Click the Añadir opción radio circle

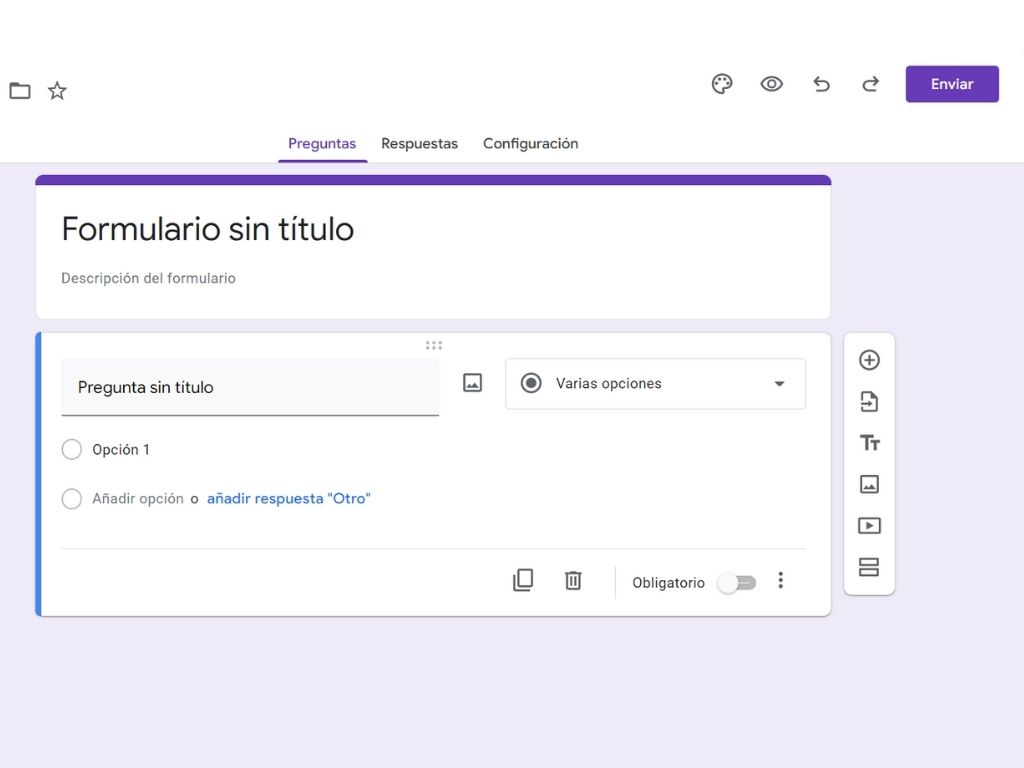tap(71, 498)
